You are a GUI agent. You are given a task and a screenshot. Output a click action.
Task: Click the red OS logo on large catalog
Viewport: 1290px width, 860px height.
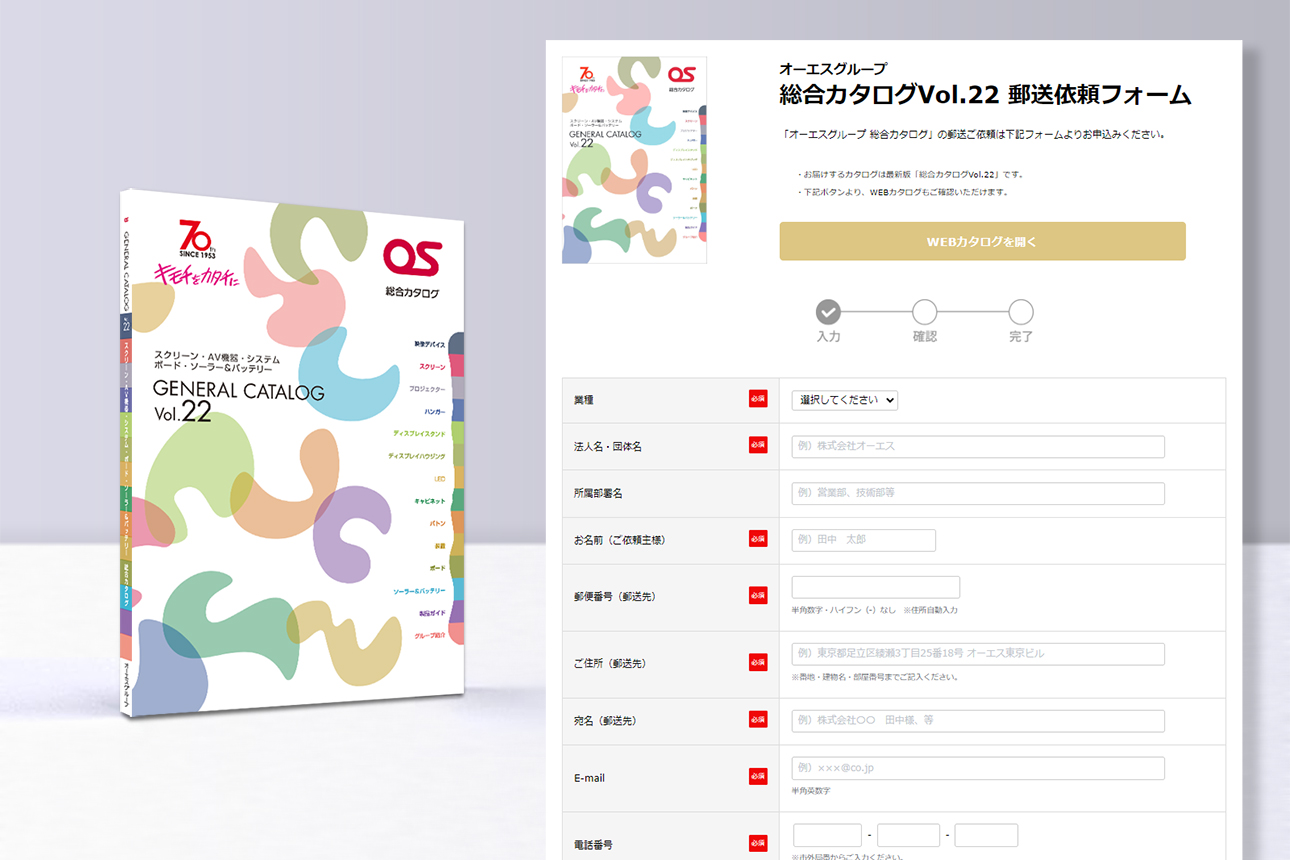(411, 256)
